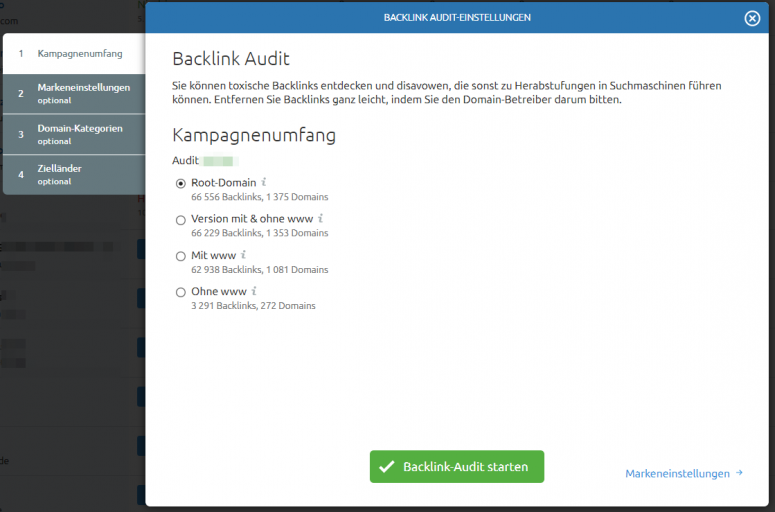Click info icon next to Root-Domain
This screenshot has height=512, width=775.
pyautogui.click(x=265, y=183)
